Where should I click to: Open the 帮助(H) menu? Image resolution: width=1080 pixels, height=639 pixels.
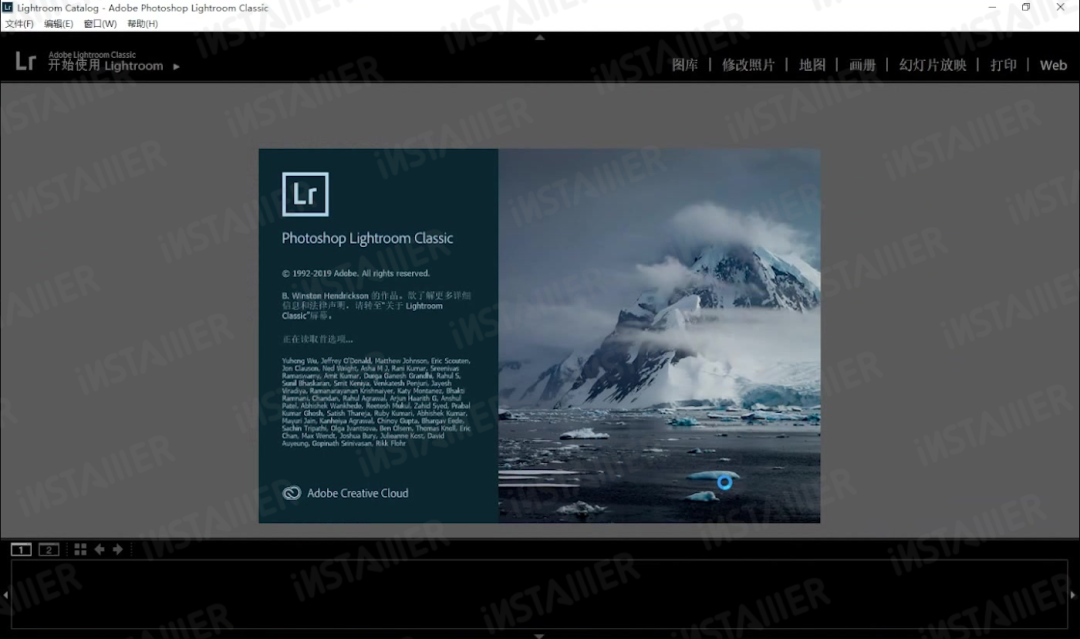click(x=143, y=23)
